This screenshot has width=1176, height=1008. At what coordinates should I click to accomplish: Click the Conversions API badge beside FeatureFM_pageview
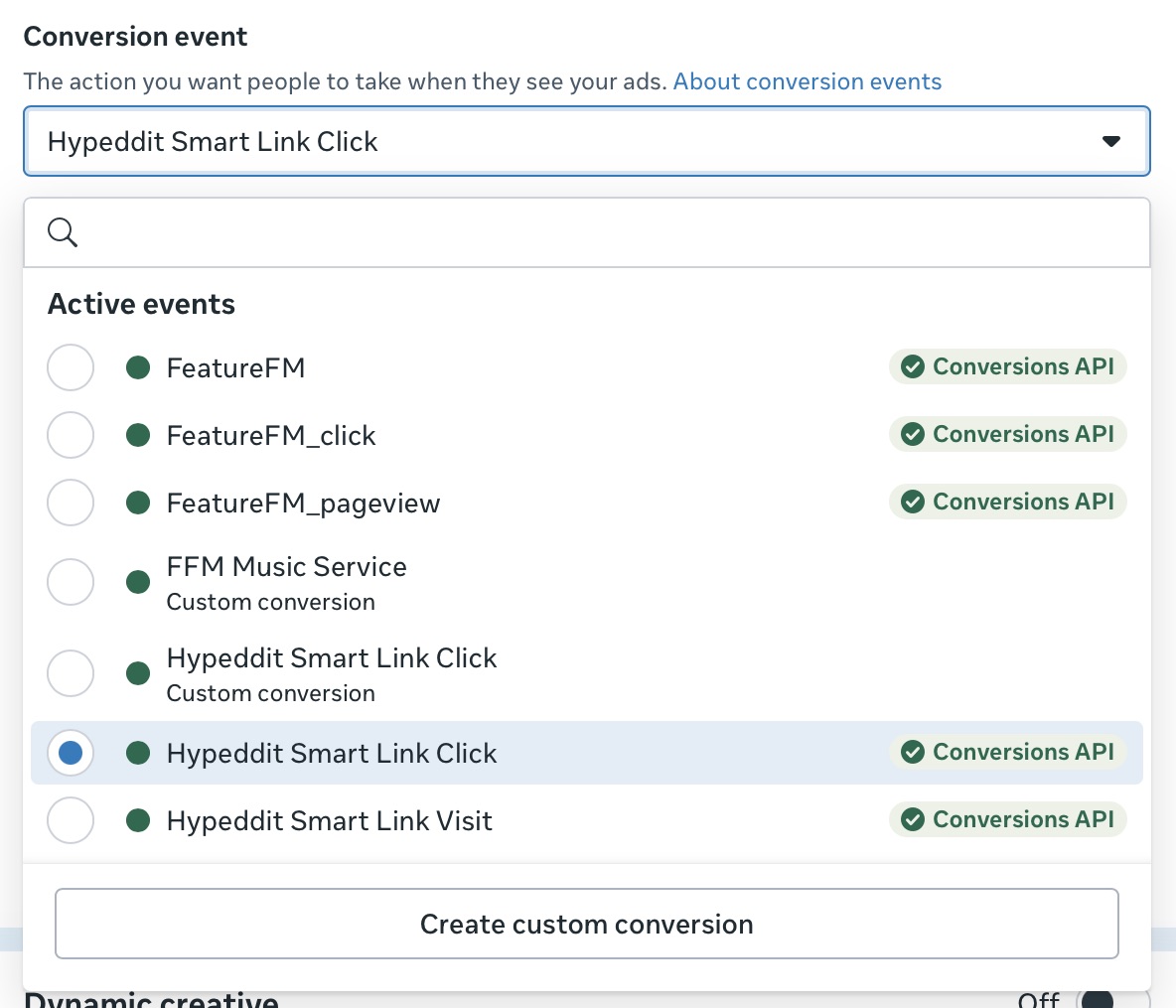tap(1007, 502)
